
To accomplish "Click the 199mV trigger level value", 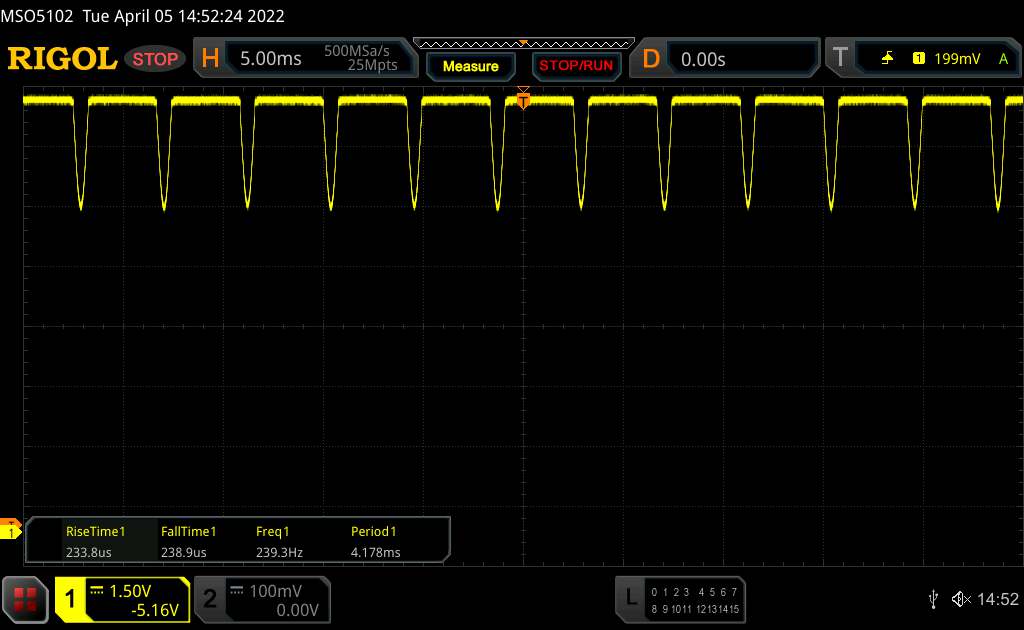I will click(x=957, y=59).
